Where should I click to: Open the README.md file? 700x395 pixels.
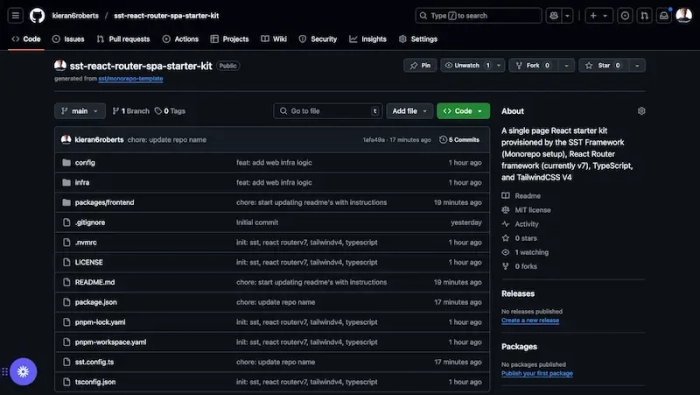click(95, 283)
